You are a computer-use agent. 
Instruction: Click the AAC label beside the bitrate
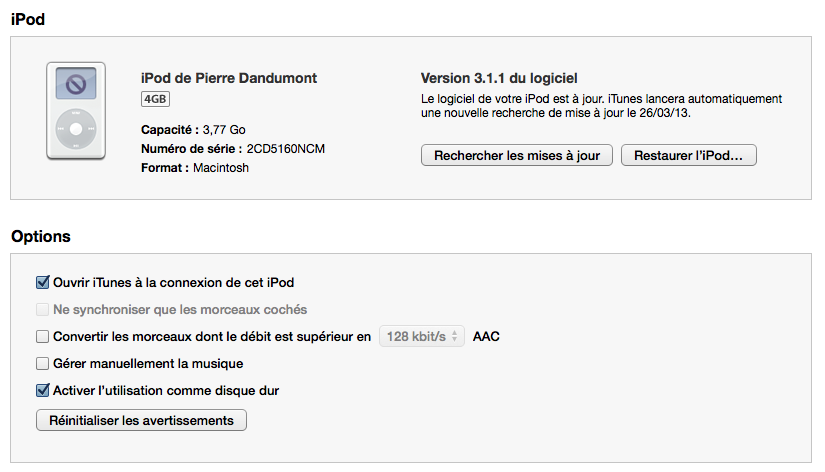point(486,337)
